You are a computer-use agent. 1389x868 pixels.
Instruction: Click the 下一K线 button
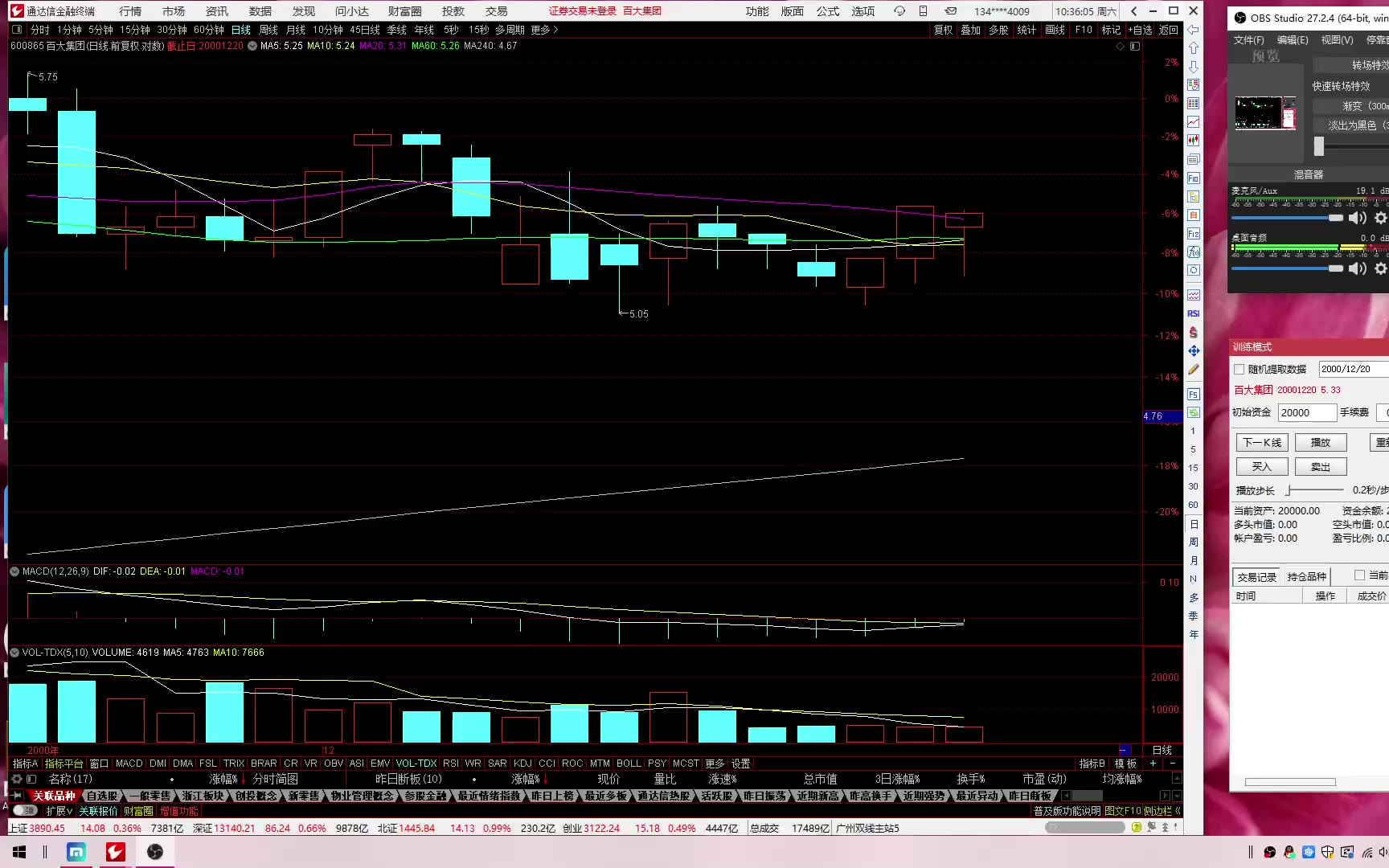[x=1262, y=442]
